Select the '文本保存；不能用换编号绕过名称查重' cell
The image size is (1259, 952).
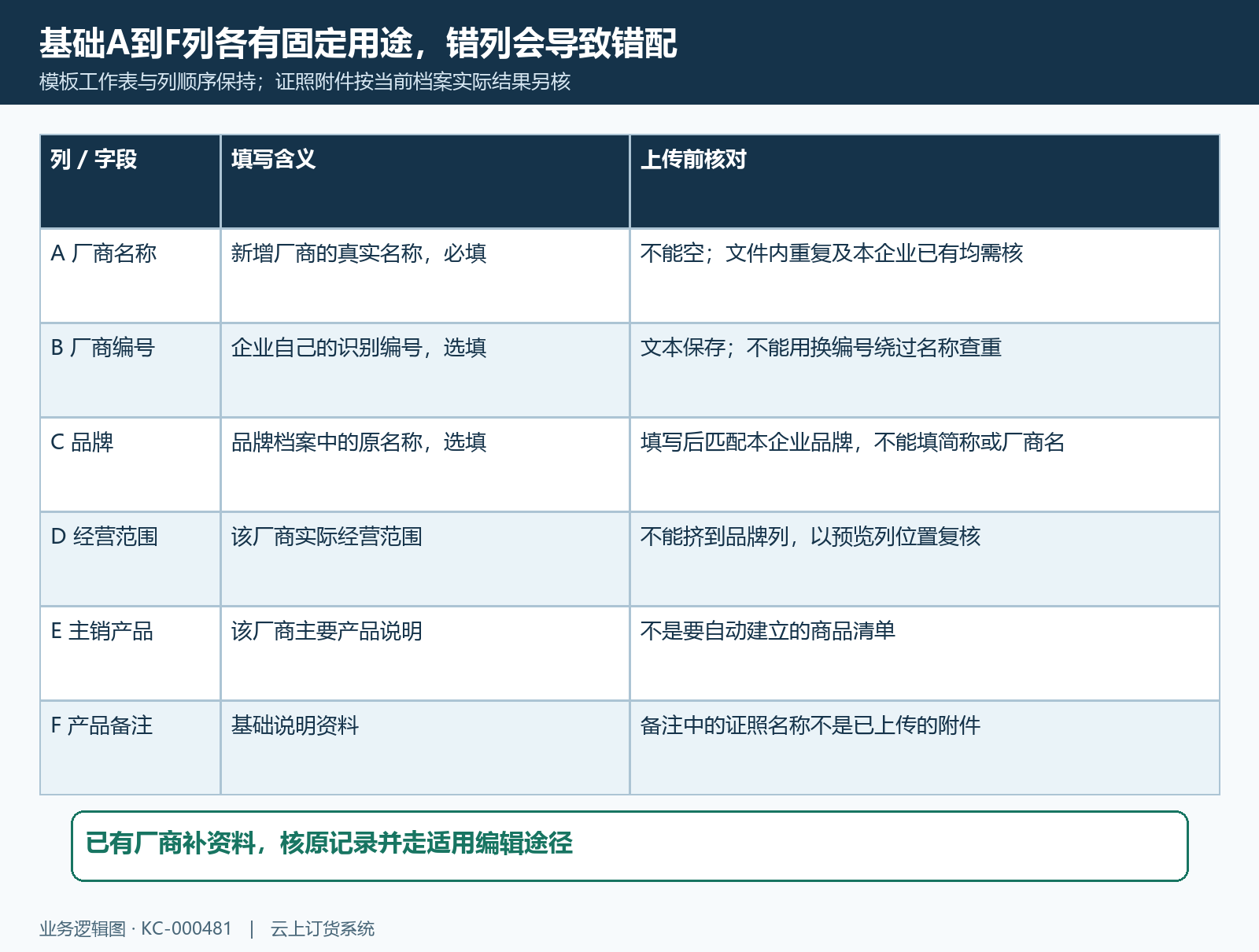tap(925, 371)
